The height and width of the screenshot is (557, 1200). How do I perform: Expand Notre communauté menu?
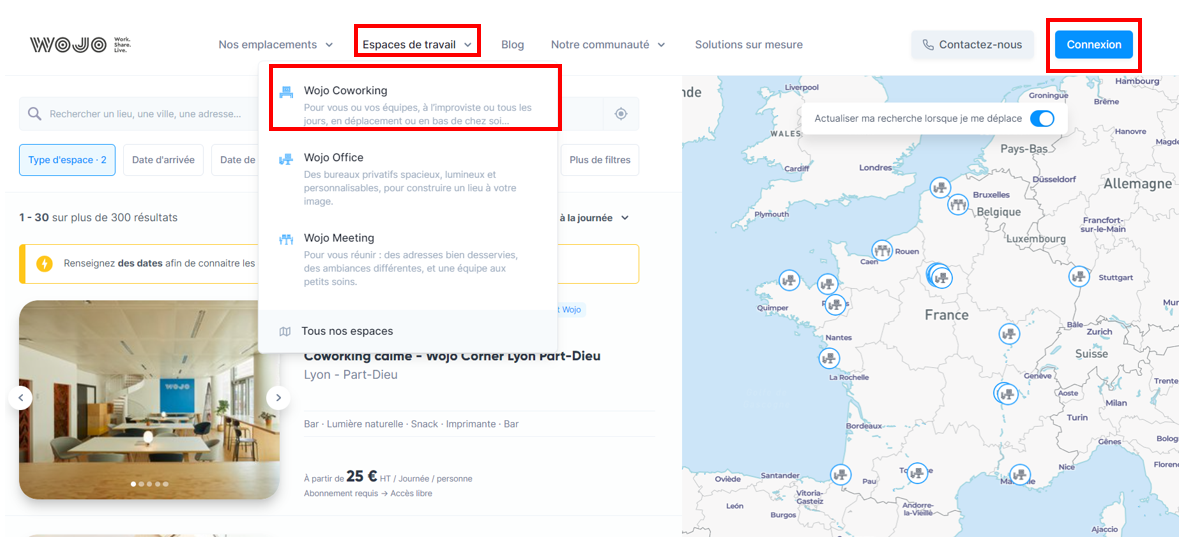point(608,44)
